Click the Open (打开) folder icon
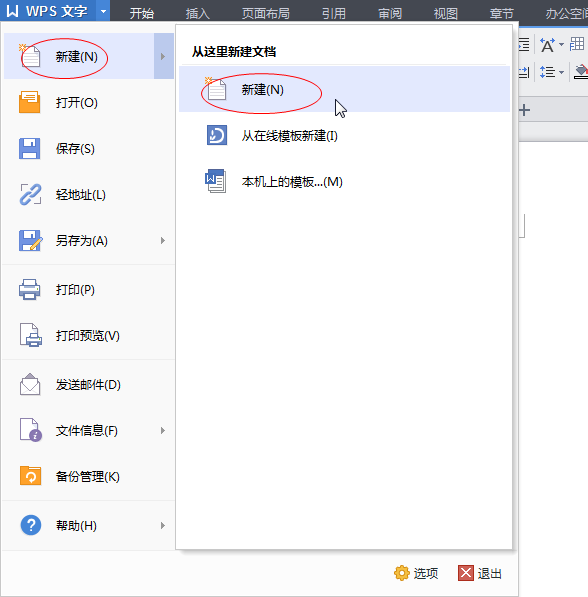This screenshot has height=597, width=588. (x=30, y=102)
